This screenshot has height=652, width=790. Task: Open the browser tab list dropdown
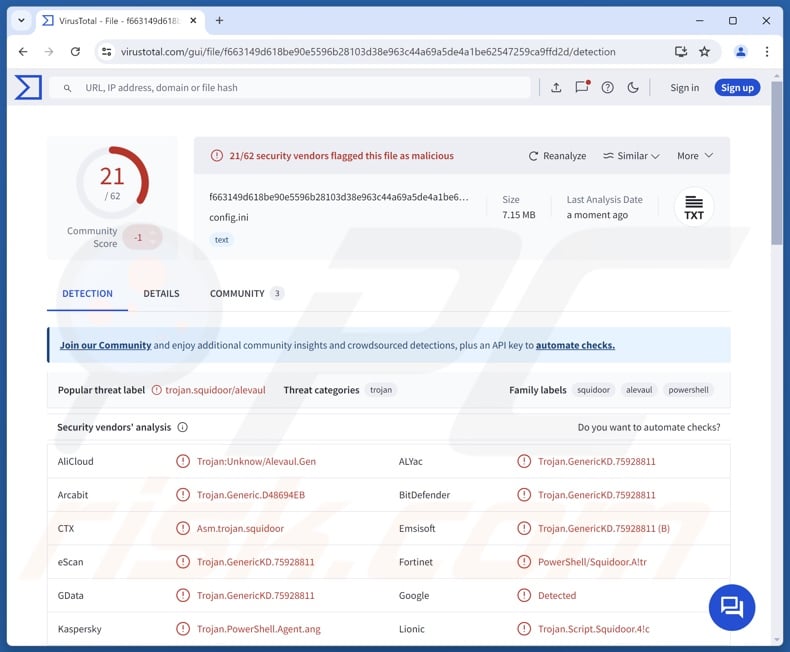[19, 20]
